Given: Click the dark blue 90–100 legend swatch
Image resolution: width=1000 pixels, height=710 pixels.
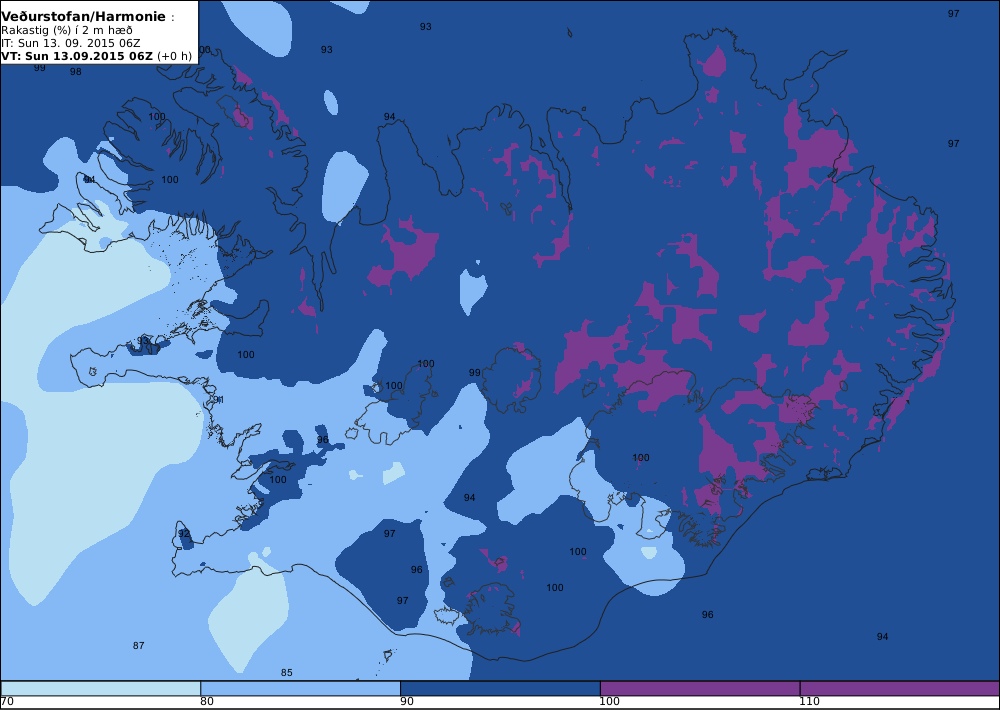Looking at the screenshot, I should (500, 688).
